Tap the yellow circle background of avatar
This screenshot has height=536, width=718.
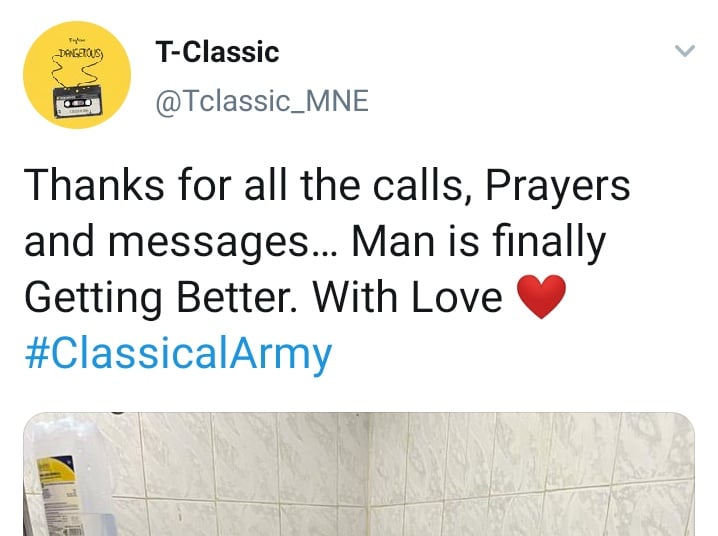point(42,95)
